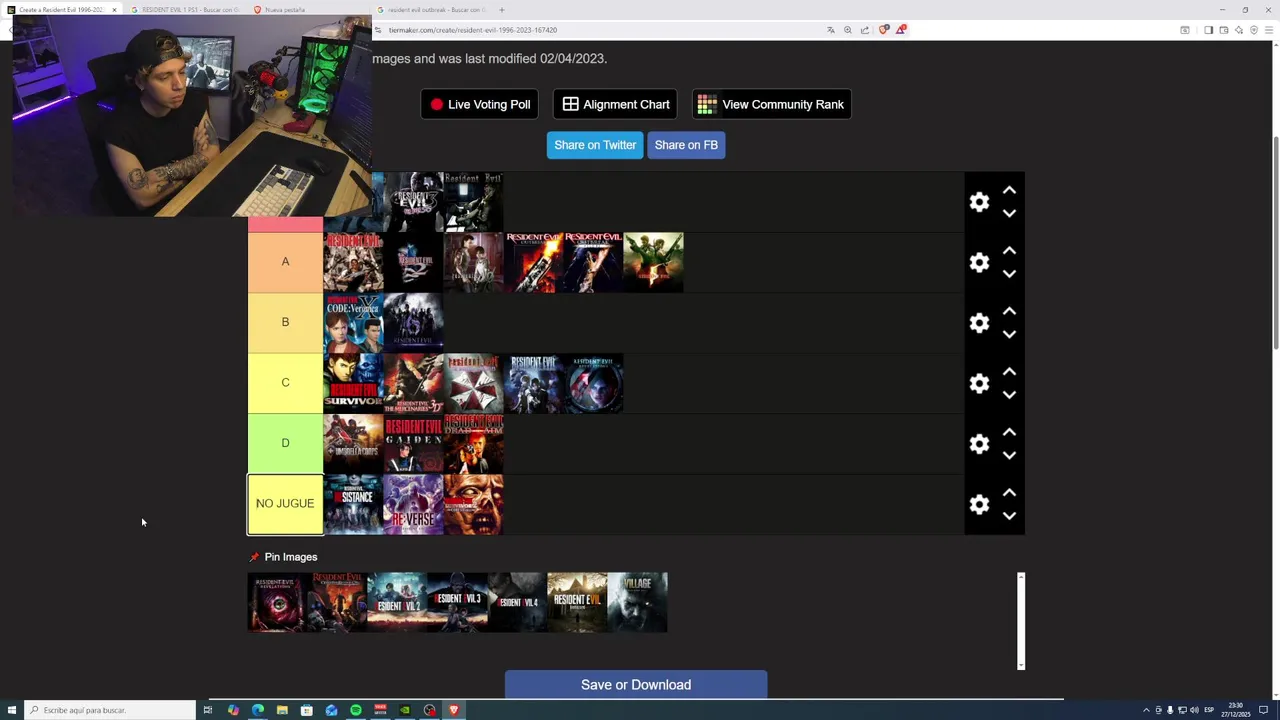The width and height of the screenshot is (1280, 720).
Task: Select yellow tier C label
Action: coord(285,383)
